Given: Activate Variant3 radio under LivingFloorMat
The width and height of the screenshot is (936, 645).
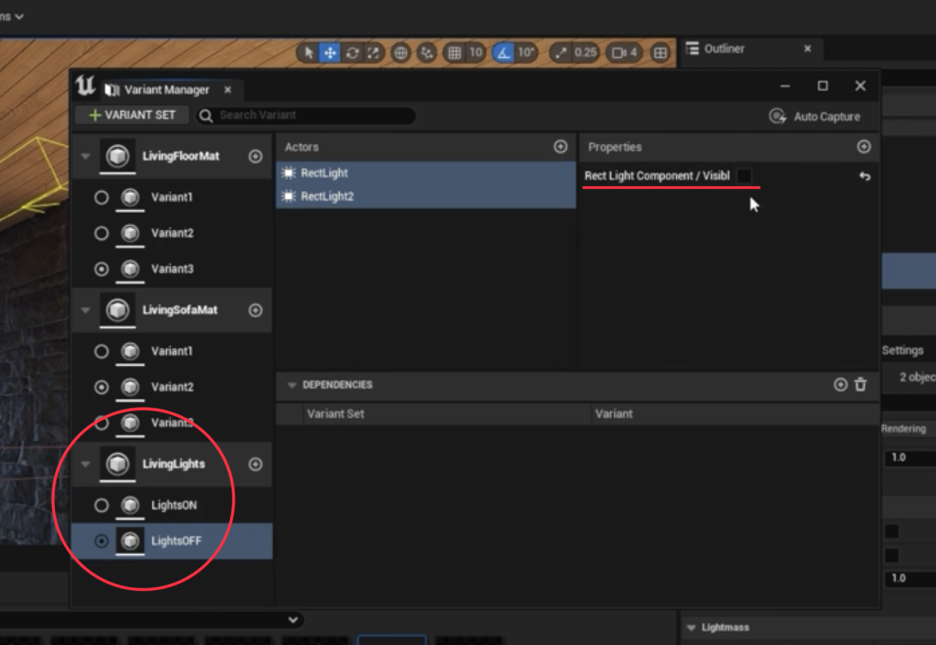Looking at the screenshot, I should (x=101, y=269).
